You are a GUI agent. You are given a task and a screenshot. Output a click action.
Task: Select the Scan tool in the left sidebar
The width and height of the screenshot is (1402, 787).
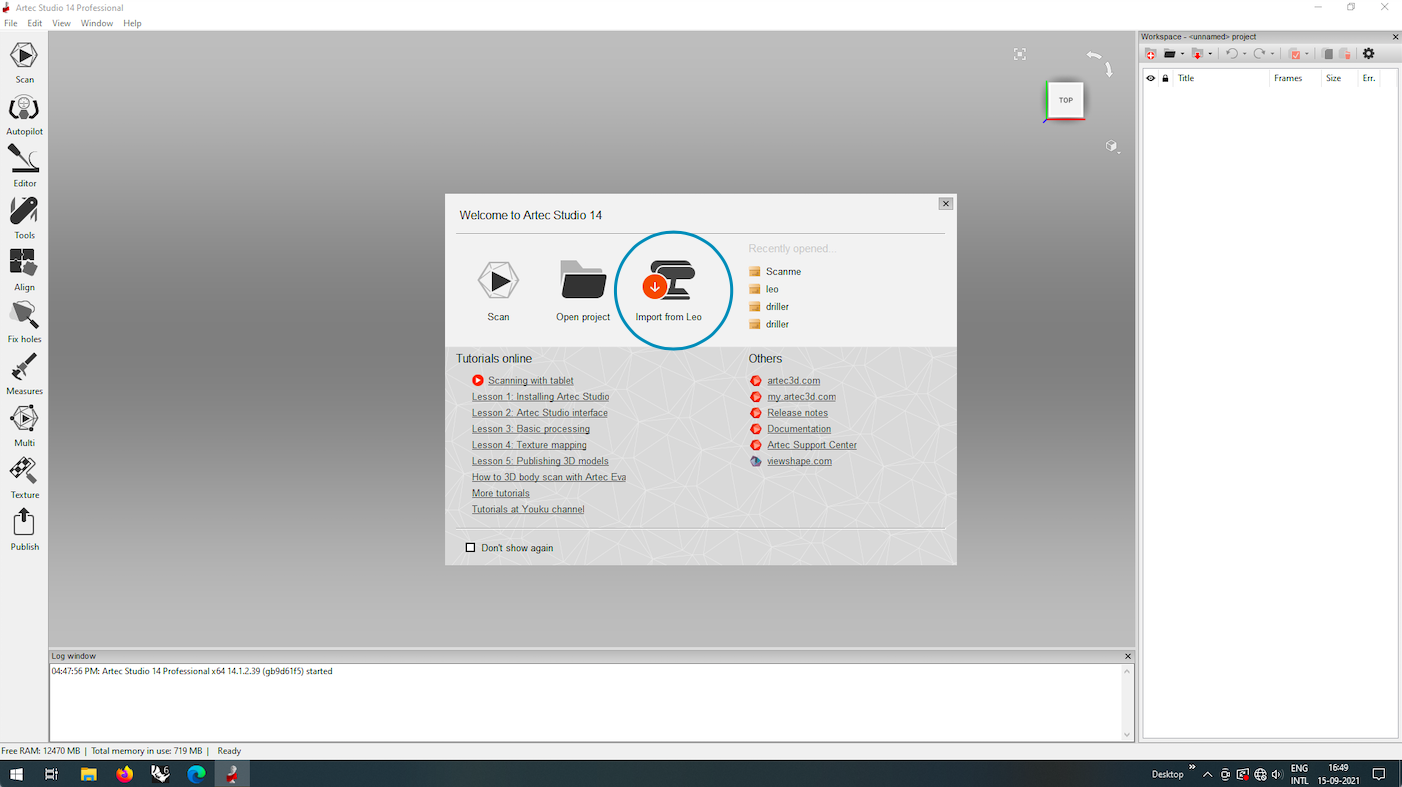(x=24, y=62)
